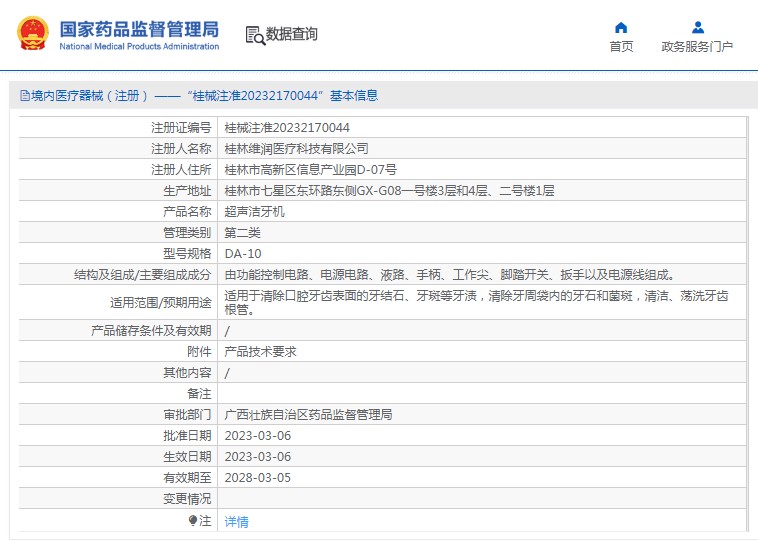This screenshot has width=758, height=541.
Task: Open 详情 details link
Action: (236, 522)
